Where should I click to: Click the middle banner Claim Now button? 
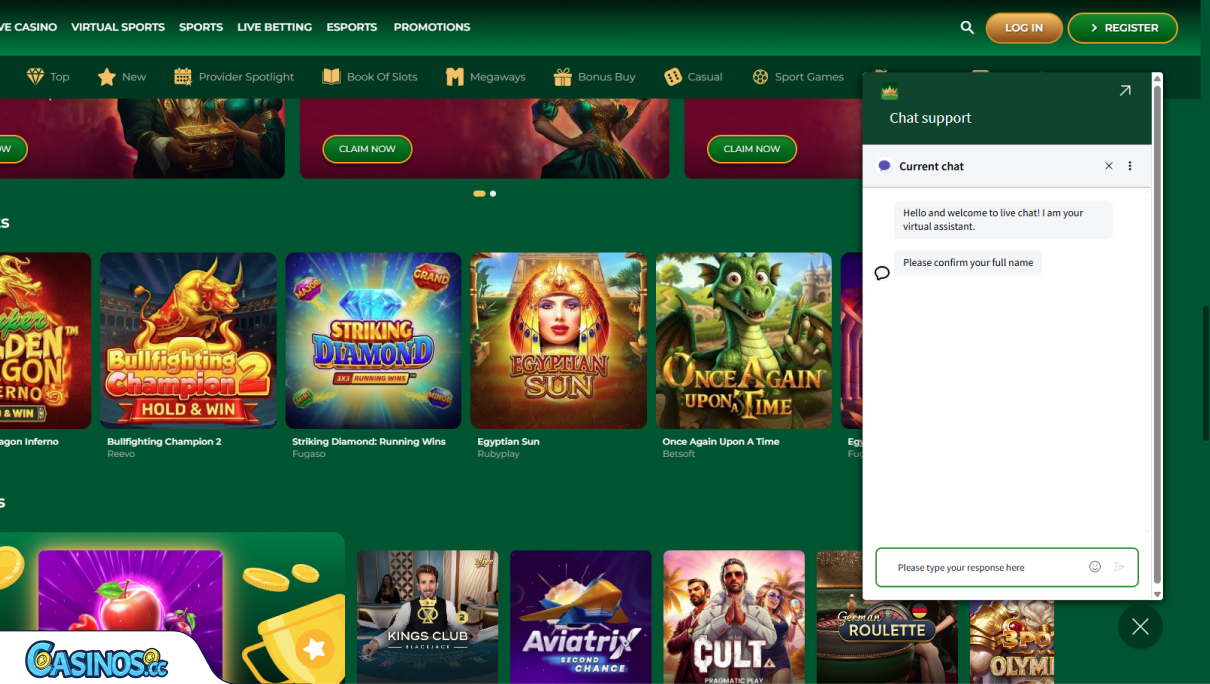pos(367,149)
